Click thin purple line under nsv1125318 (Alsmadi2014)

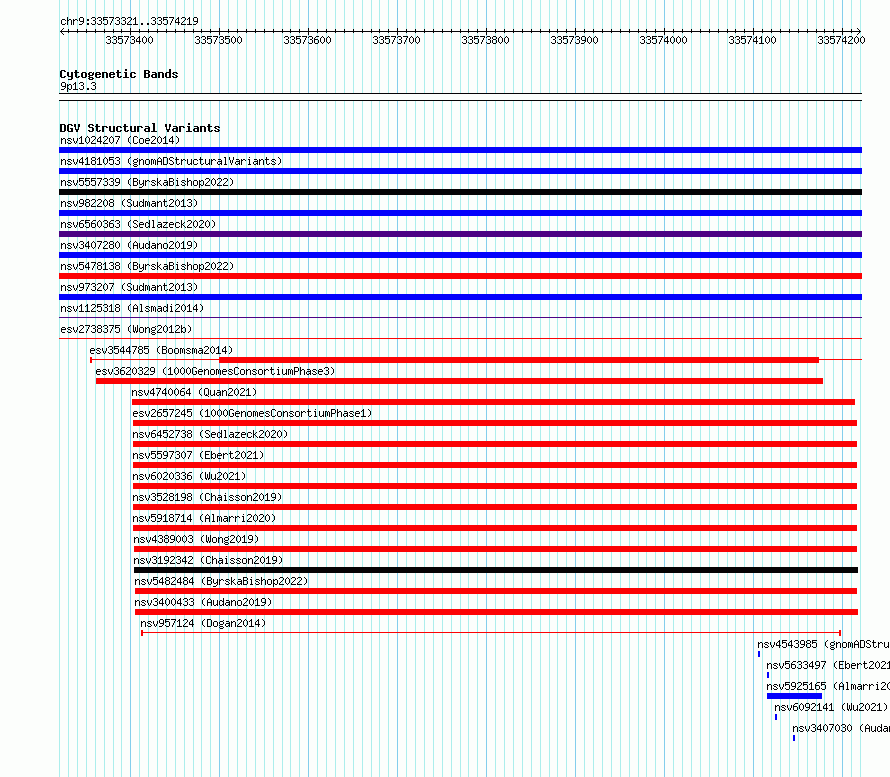coord(460,318)
